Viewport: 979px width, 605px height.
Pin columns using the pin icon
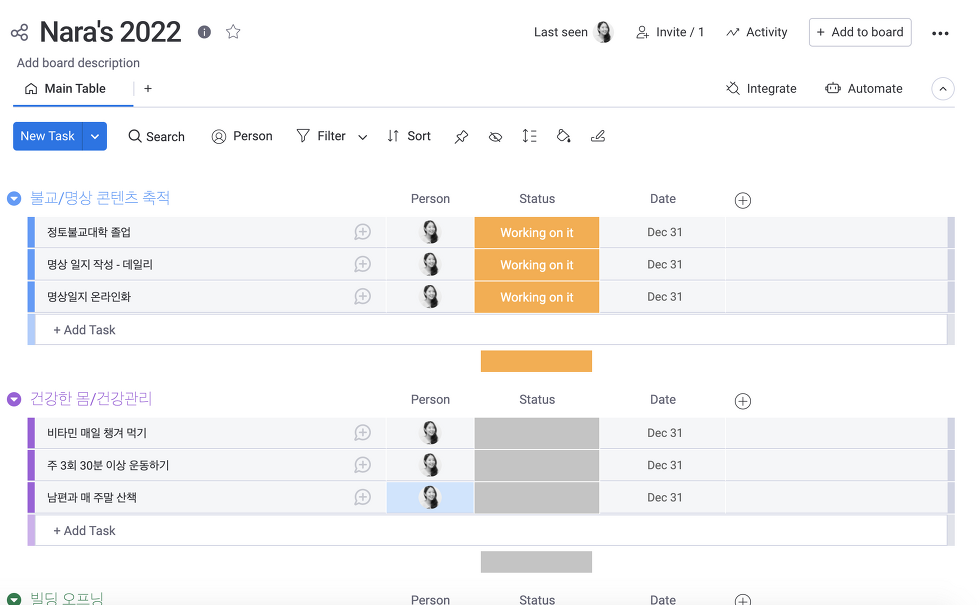tap(461, 137)
